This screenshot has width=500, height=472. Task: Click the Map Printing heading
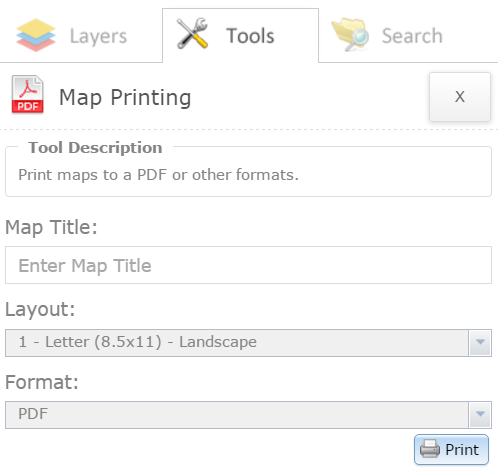coord(125,98)
